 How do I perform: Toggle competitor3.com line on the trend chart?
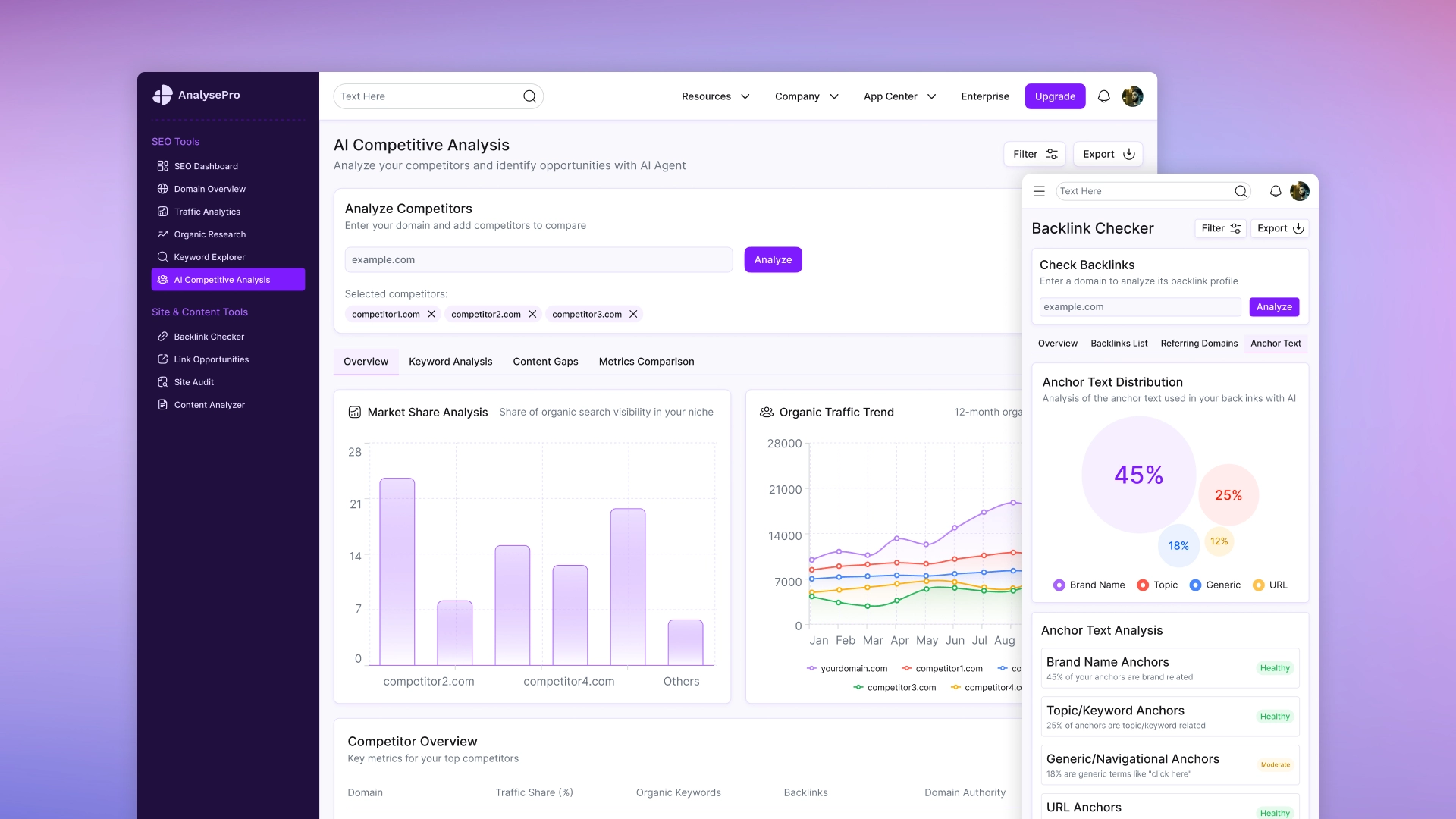(x=901, y=687)
